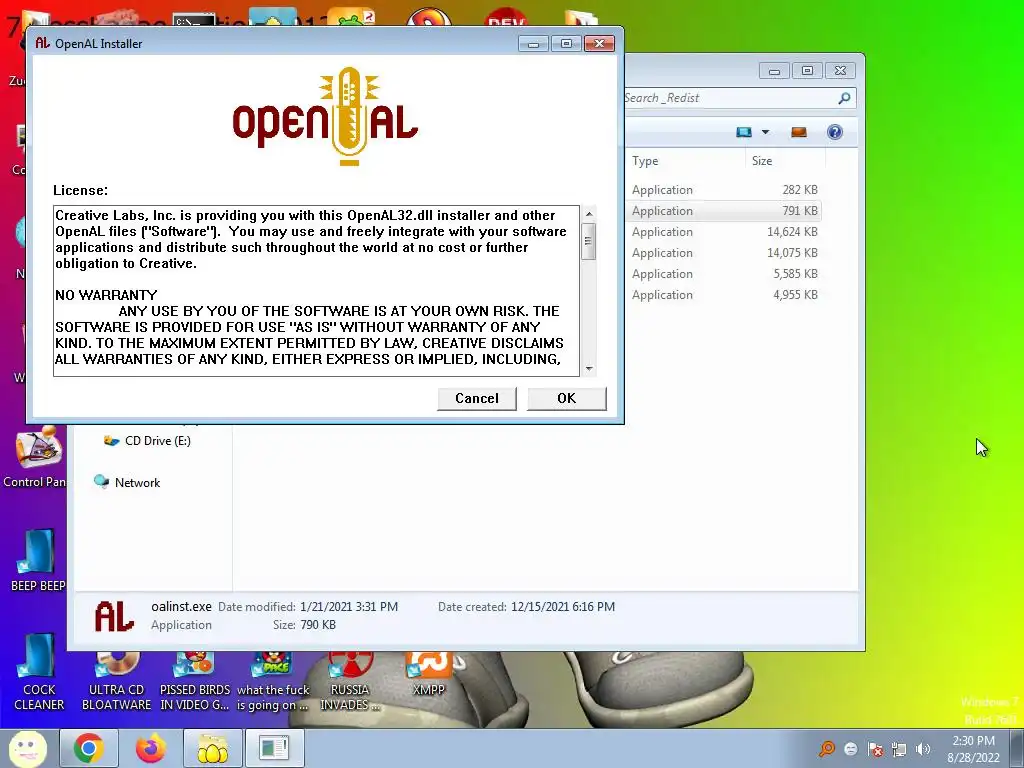This screenshot has height=768, width=1024.
Task: Close the Explorer window
Action: (x=840, y=71)
